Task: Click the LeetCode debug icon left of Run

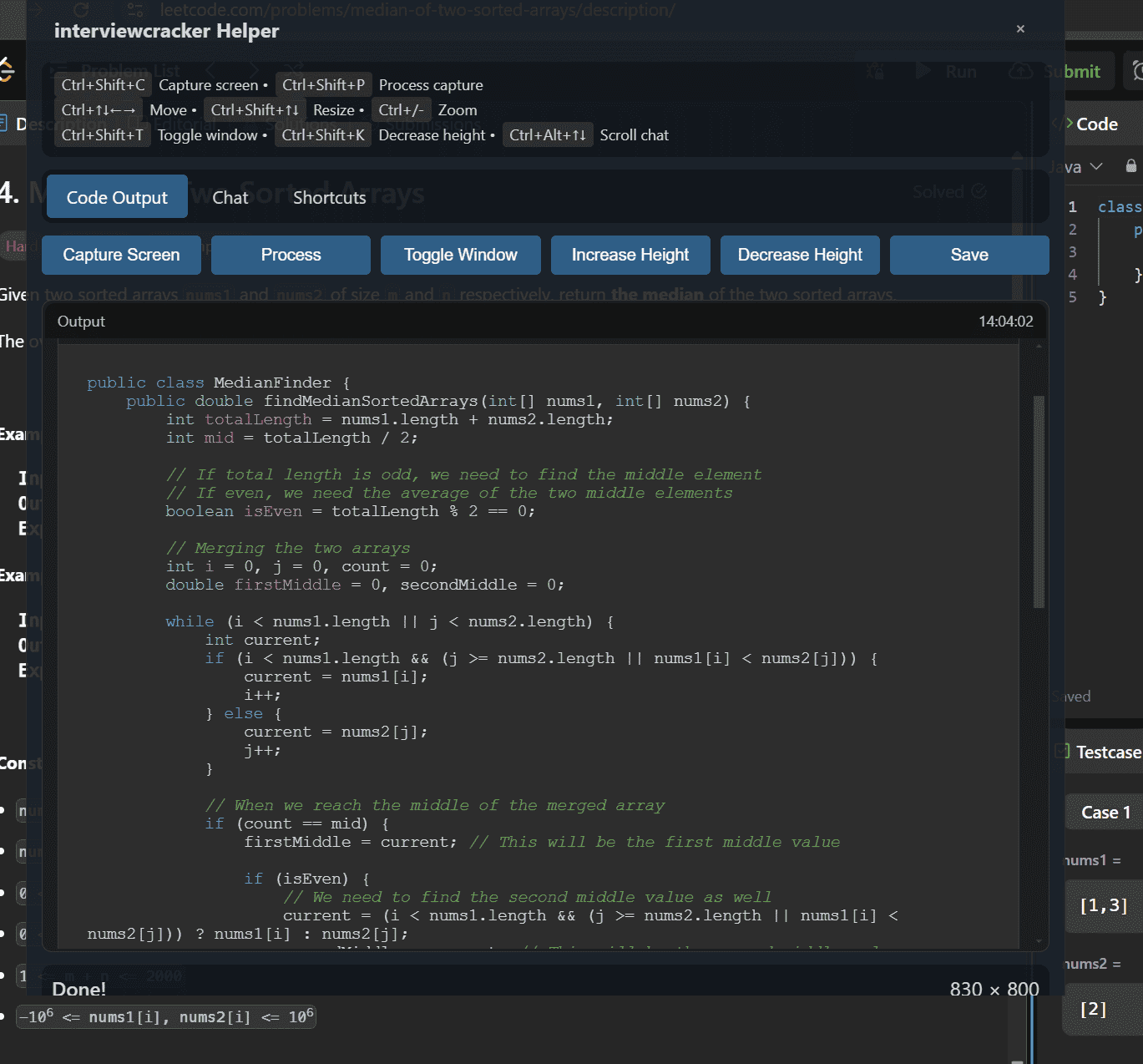Action: pos(875,72)
